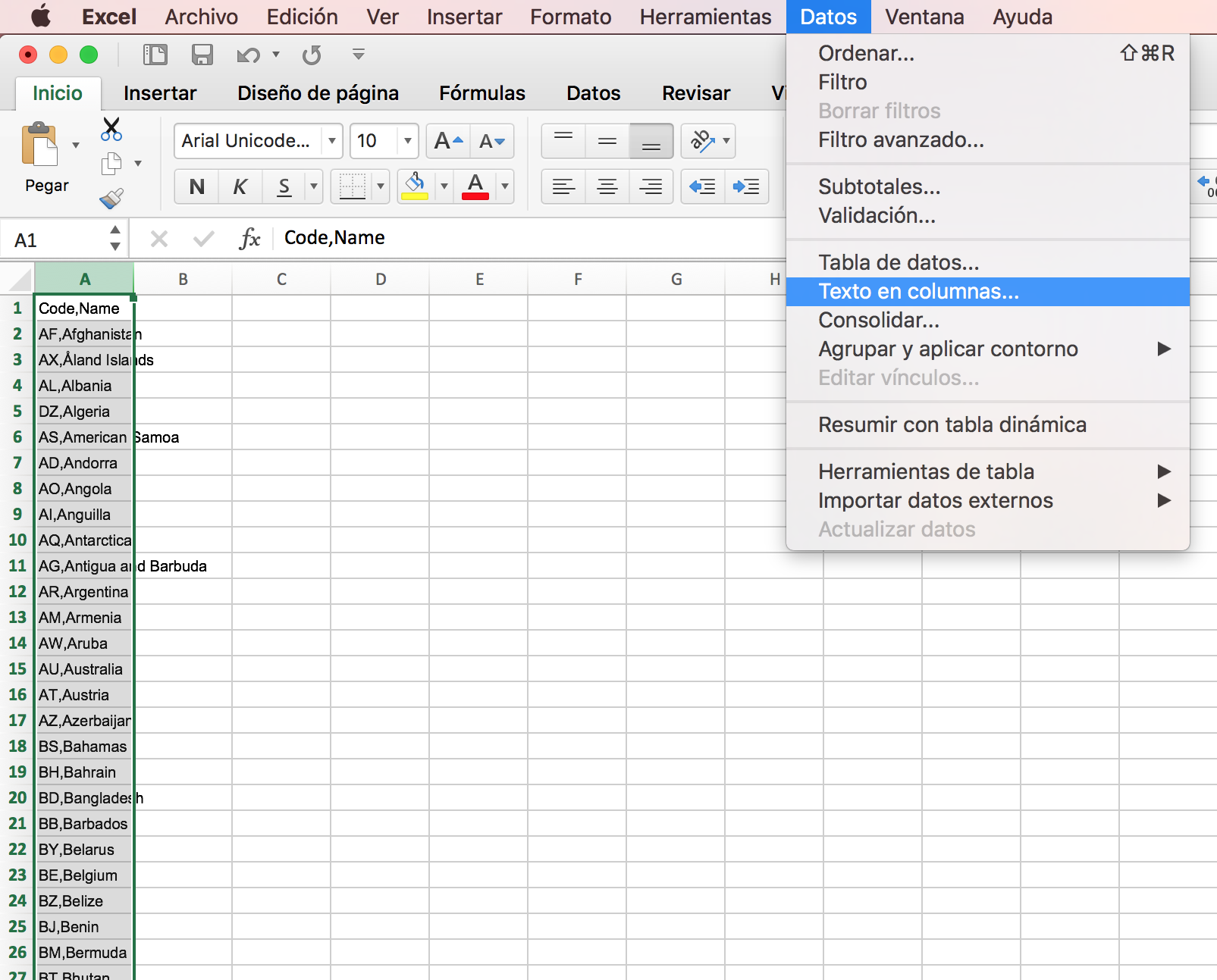Open the Herramientas menu
Screen dimensions: 1217x980
705,17
